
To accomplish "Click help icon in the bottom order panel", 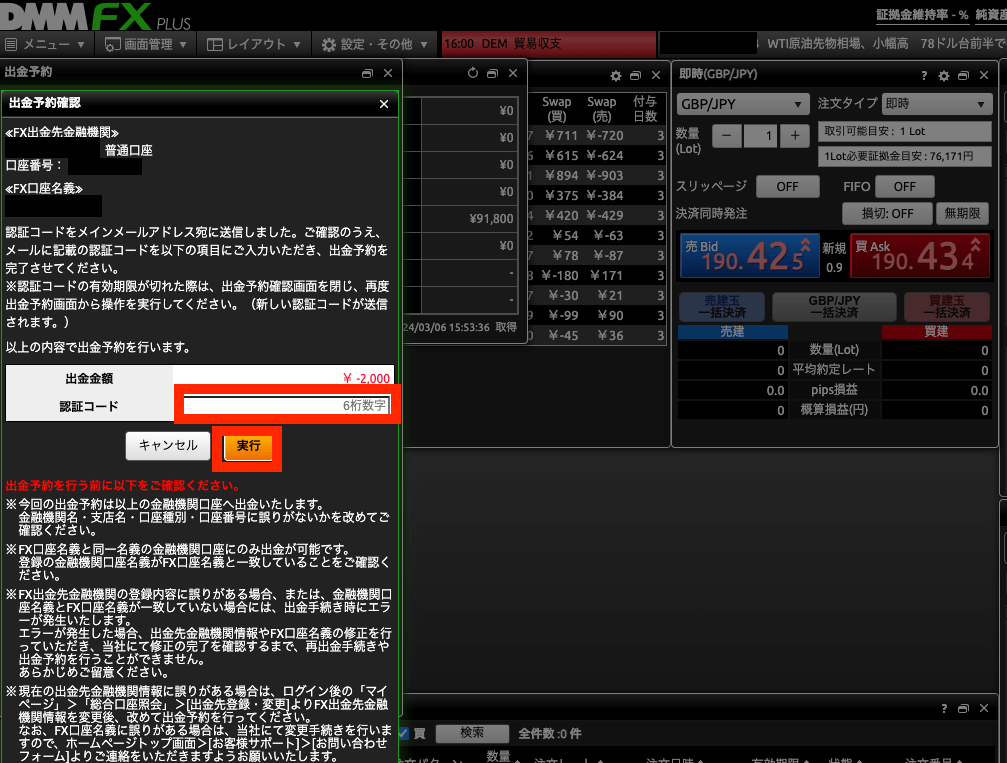I will tap(943, 708).
